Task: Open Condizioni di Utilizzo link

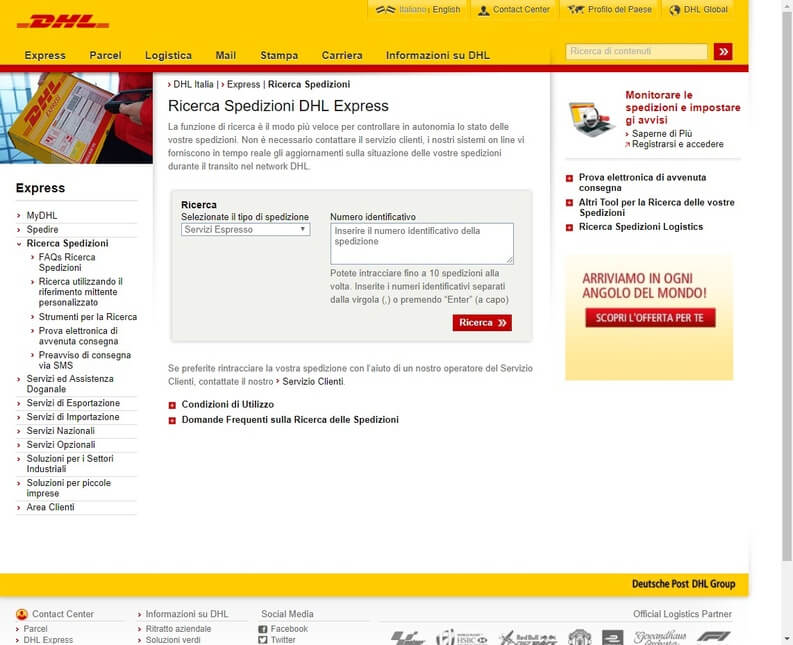Action: (228, 405)
